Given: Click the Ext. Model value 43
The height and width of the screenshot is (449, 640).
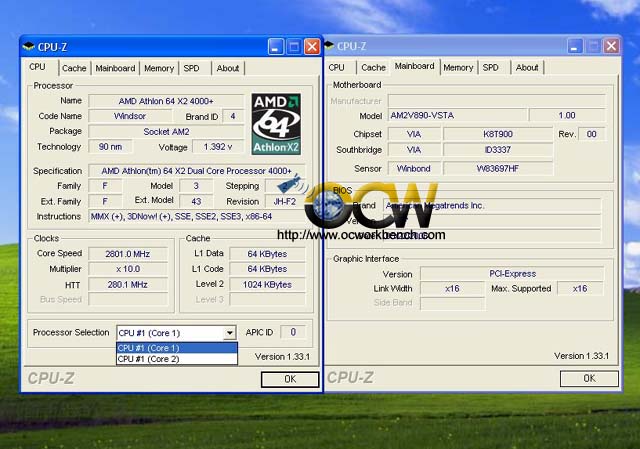Looking at the screenshot, I should tap(196, 201).
